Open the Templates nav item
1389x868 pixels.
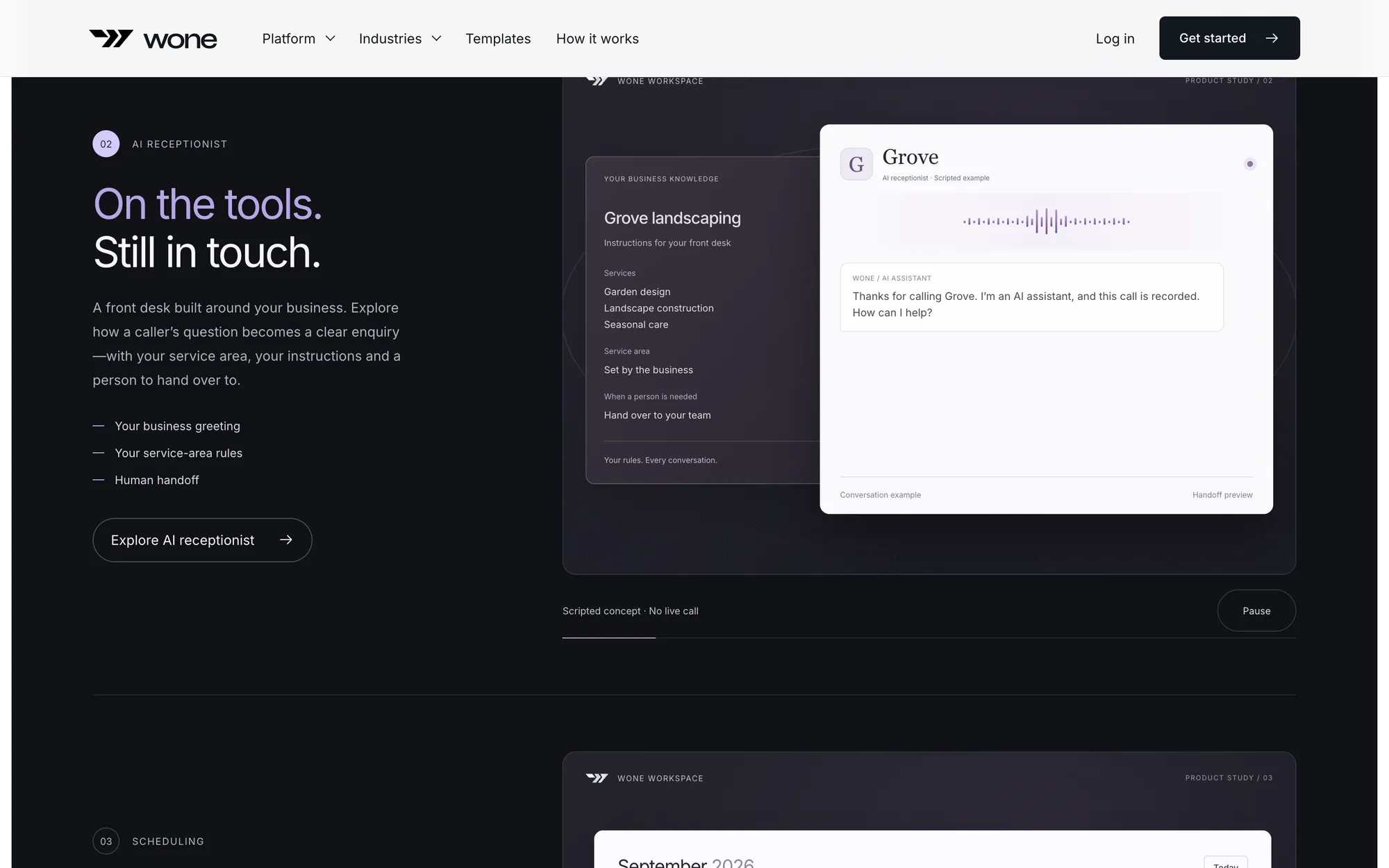point(498,39)
